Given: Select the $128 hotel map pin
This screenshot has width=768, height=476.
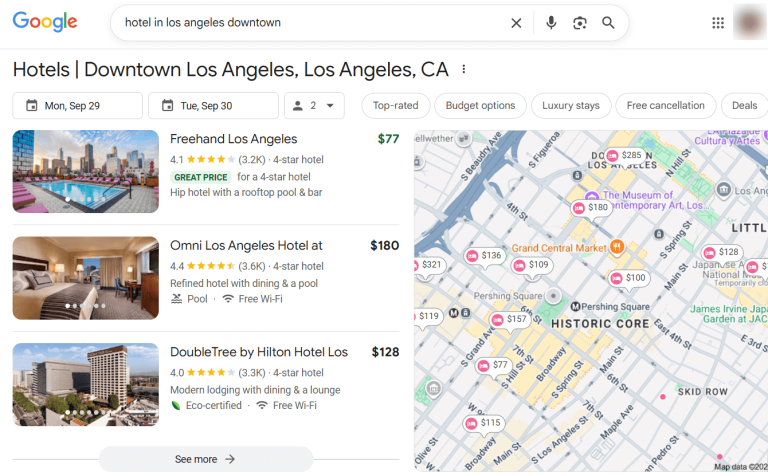Looking at the screenshot, I should [721, 252].
